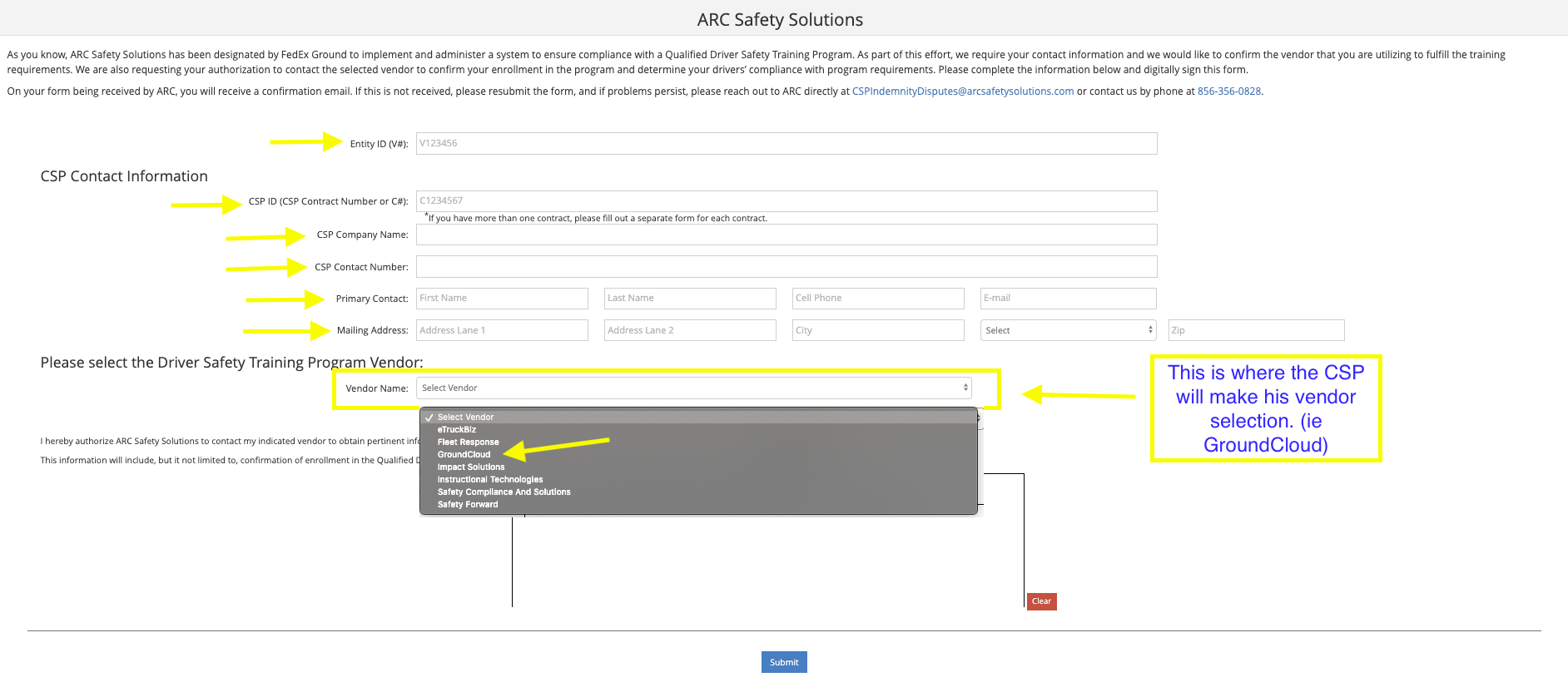Focus the E-mail input field

[x=1069, y=299]
